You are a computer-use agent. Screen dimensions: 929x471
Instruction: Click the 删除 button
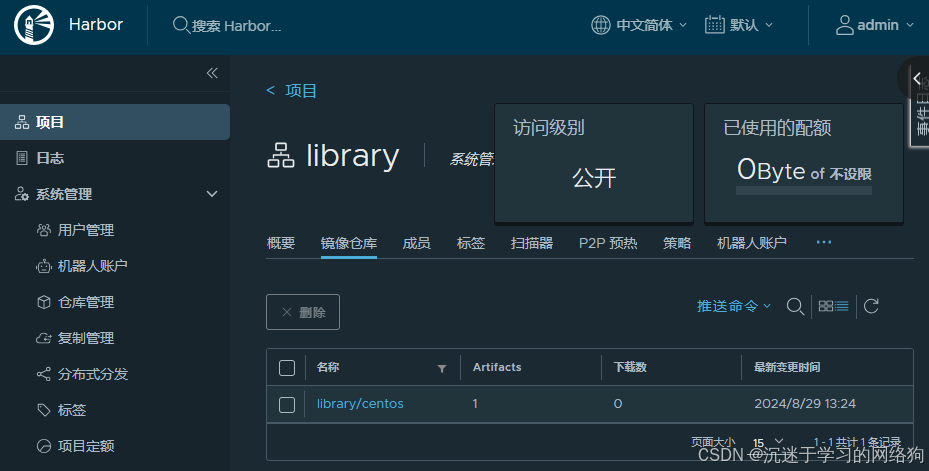(x=303, y=312)
